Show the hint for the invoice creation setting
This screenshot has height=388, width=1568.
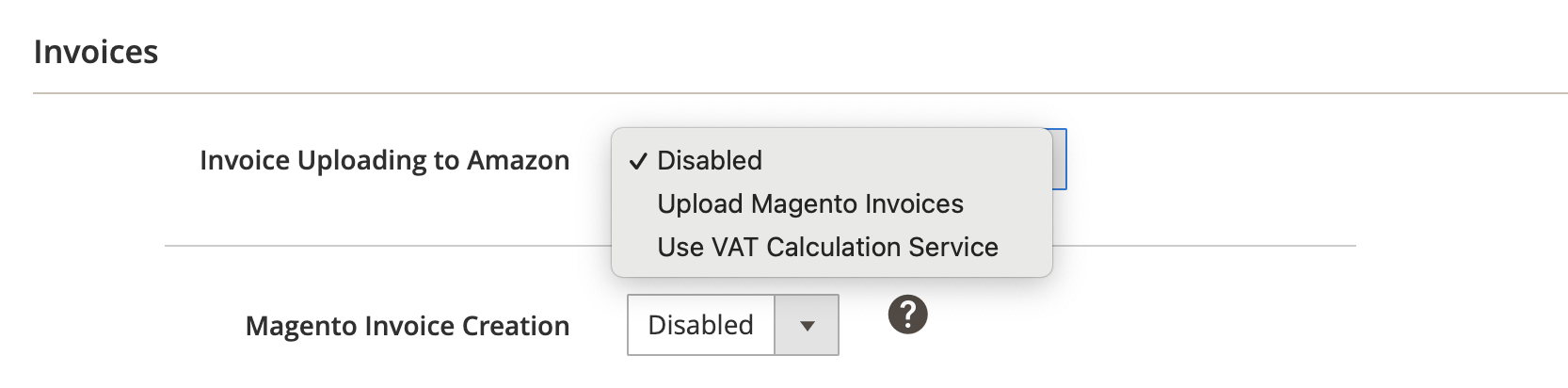point(907,315)
